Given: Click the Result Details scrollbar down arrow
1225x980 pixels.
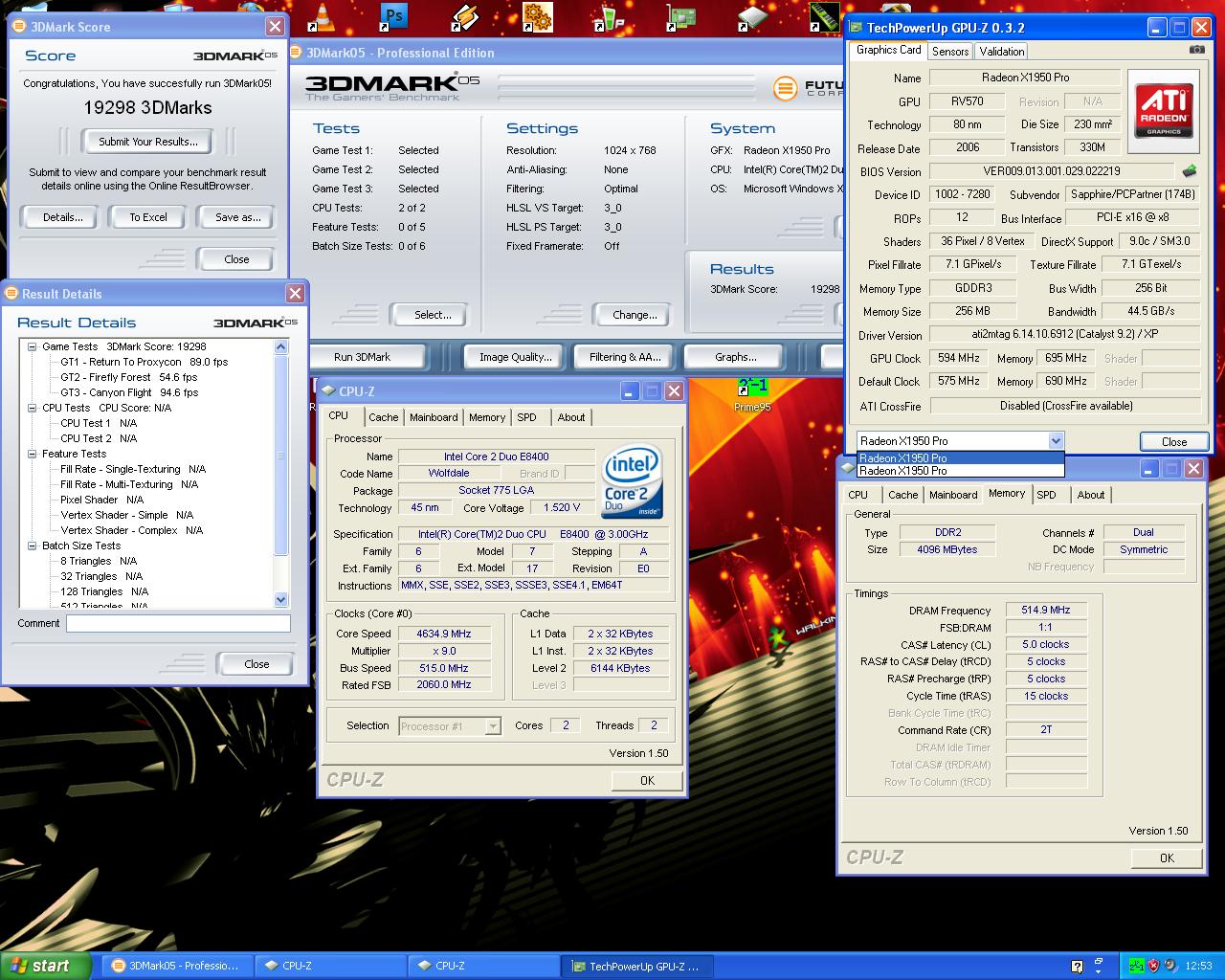Looking at the screenshot, I should coord(281,600).
